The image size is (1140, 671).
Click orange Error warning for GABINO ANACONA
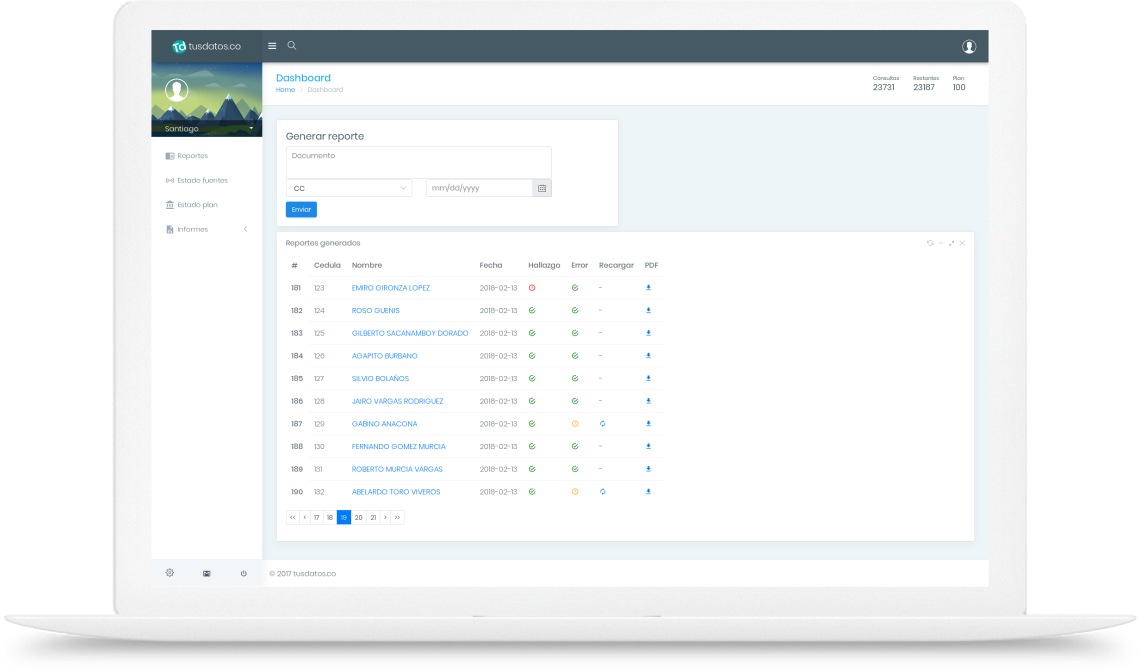coord(575,424)
